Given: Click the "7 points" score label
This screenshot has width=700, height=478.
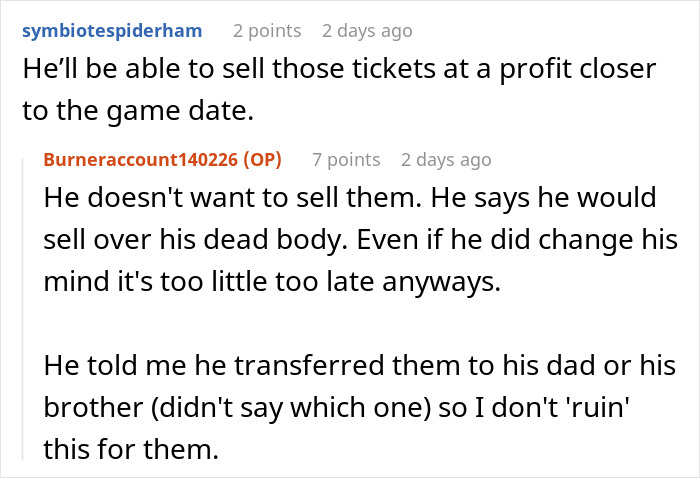Looking at the screenshot, I should [x=346, y=160].
